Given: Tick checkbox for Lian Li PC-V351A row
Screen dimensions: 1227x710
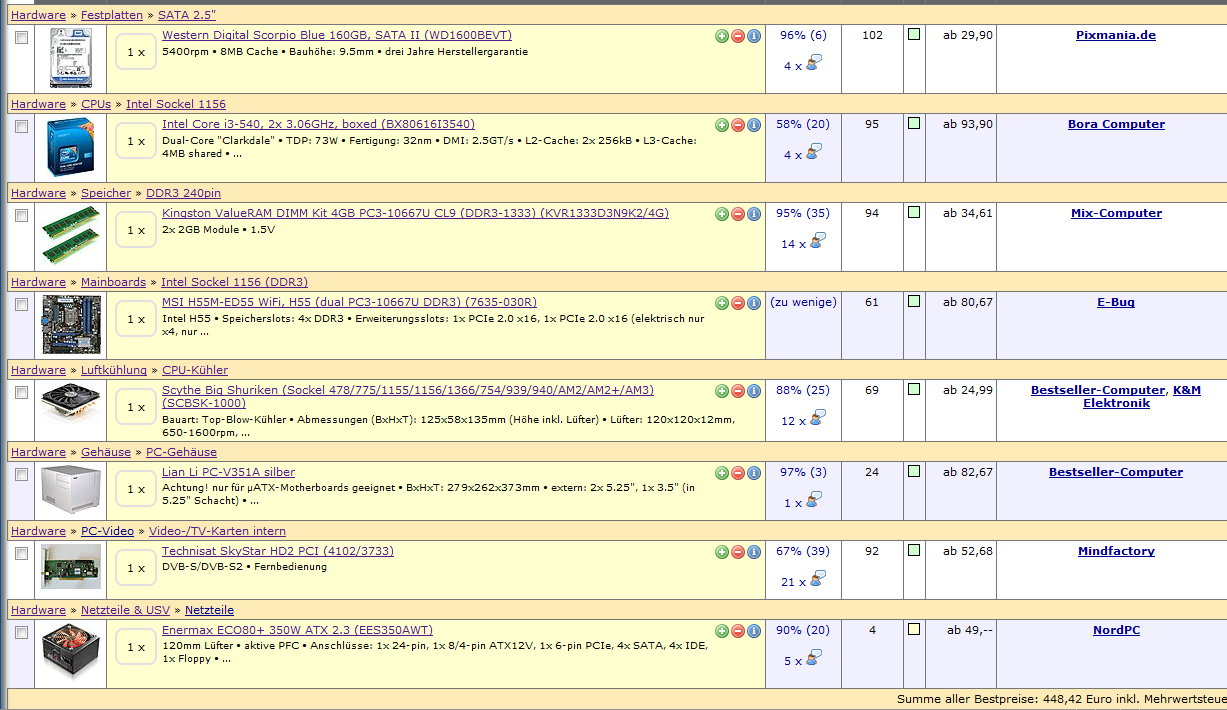Looking at the screenshot, I should tap(22, 474).
